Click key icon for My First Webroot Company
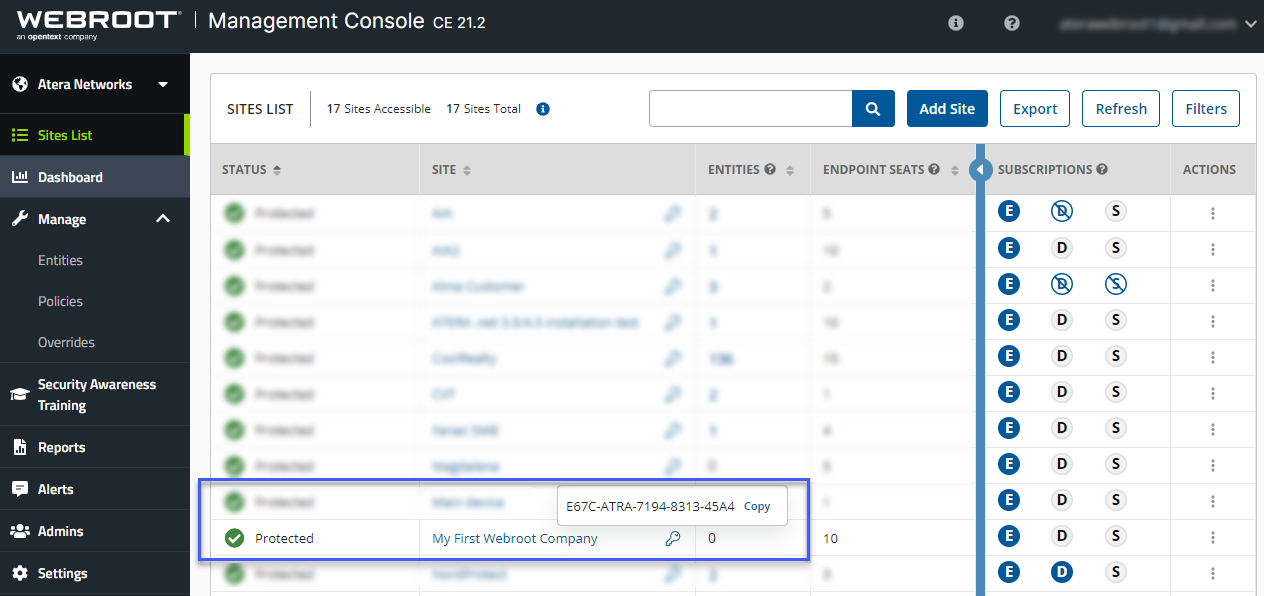 click(673, 539)
